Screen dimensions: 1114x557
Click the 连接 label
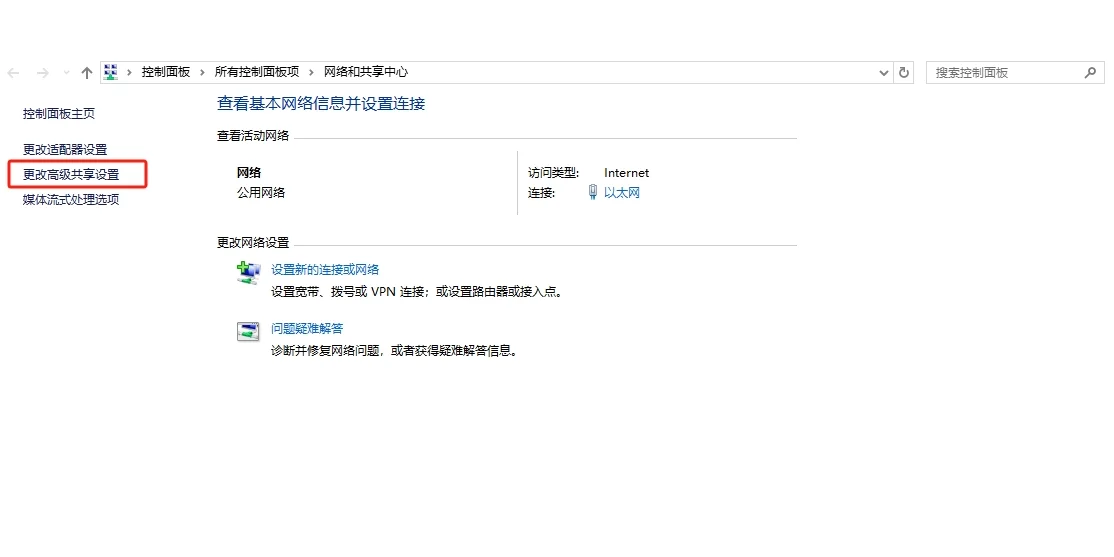click(541, 193)
